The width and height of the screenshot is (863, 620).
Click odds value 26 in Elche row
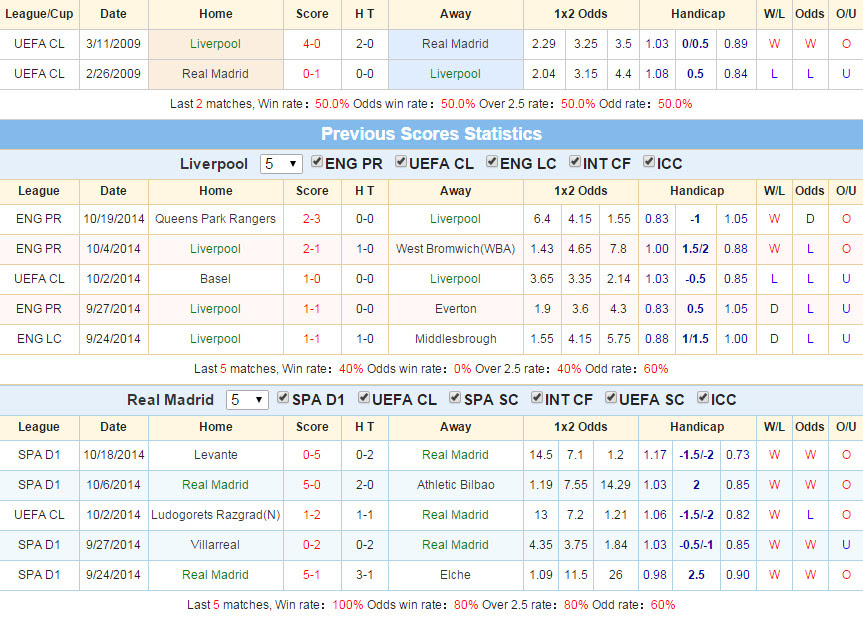(x=615, y=575)
